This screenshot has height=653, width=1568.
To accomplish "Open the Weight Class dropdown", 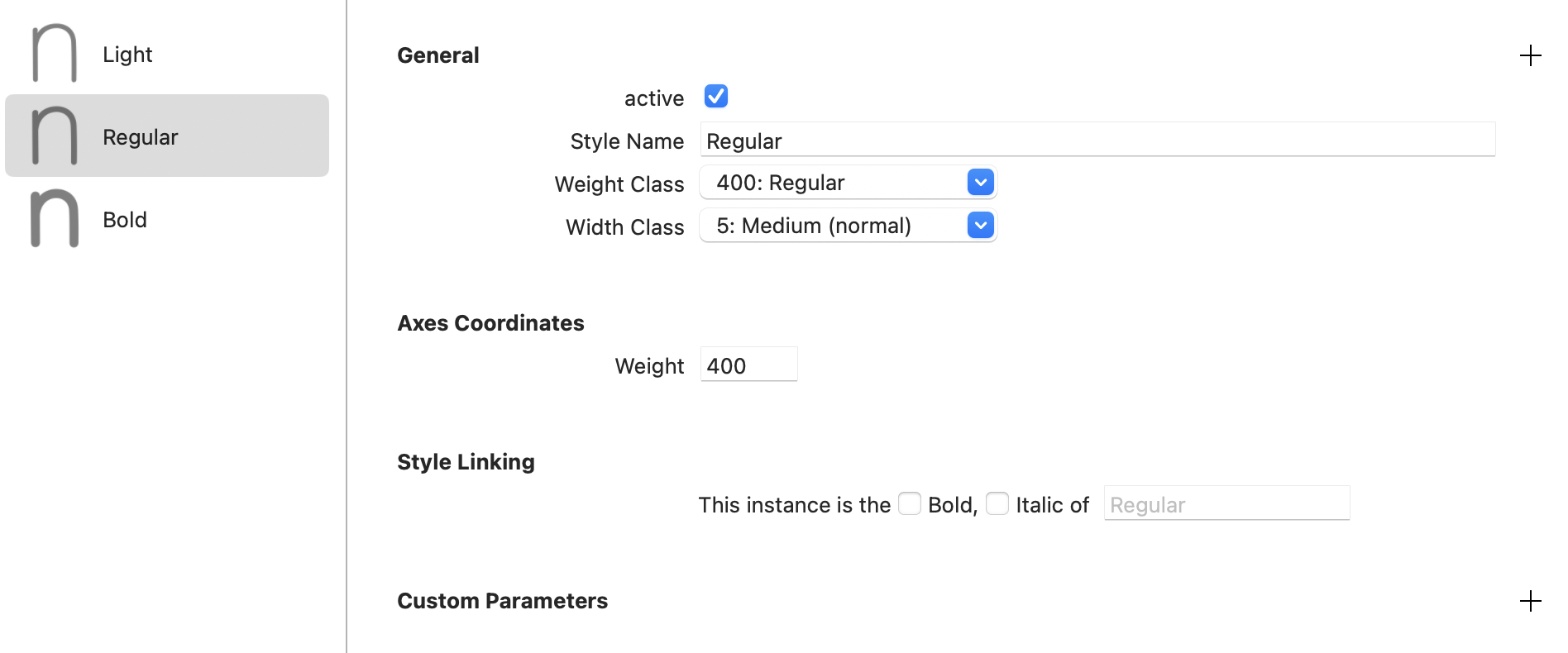I will 848,183.
